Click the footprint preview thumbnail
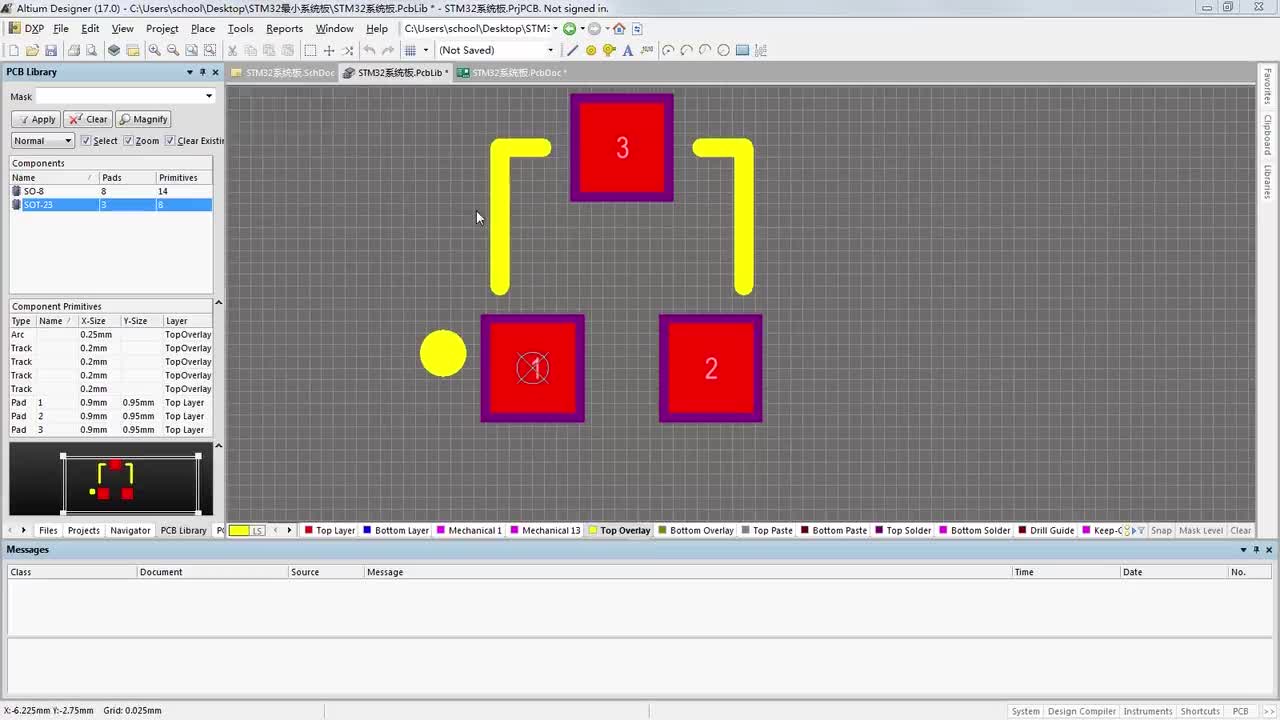 point(111,479)
